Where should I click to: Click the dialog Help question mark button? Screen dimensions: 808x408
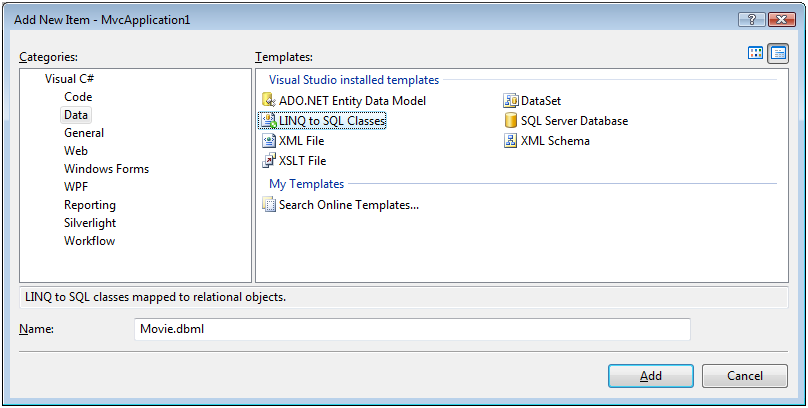[749, 19]
